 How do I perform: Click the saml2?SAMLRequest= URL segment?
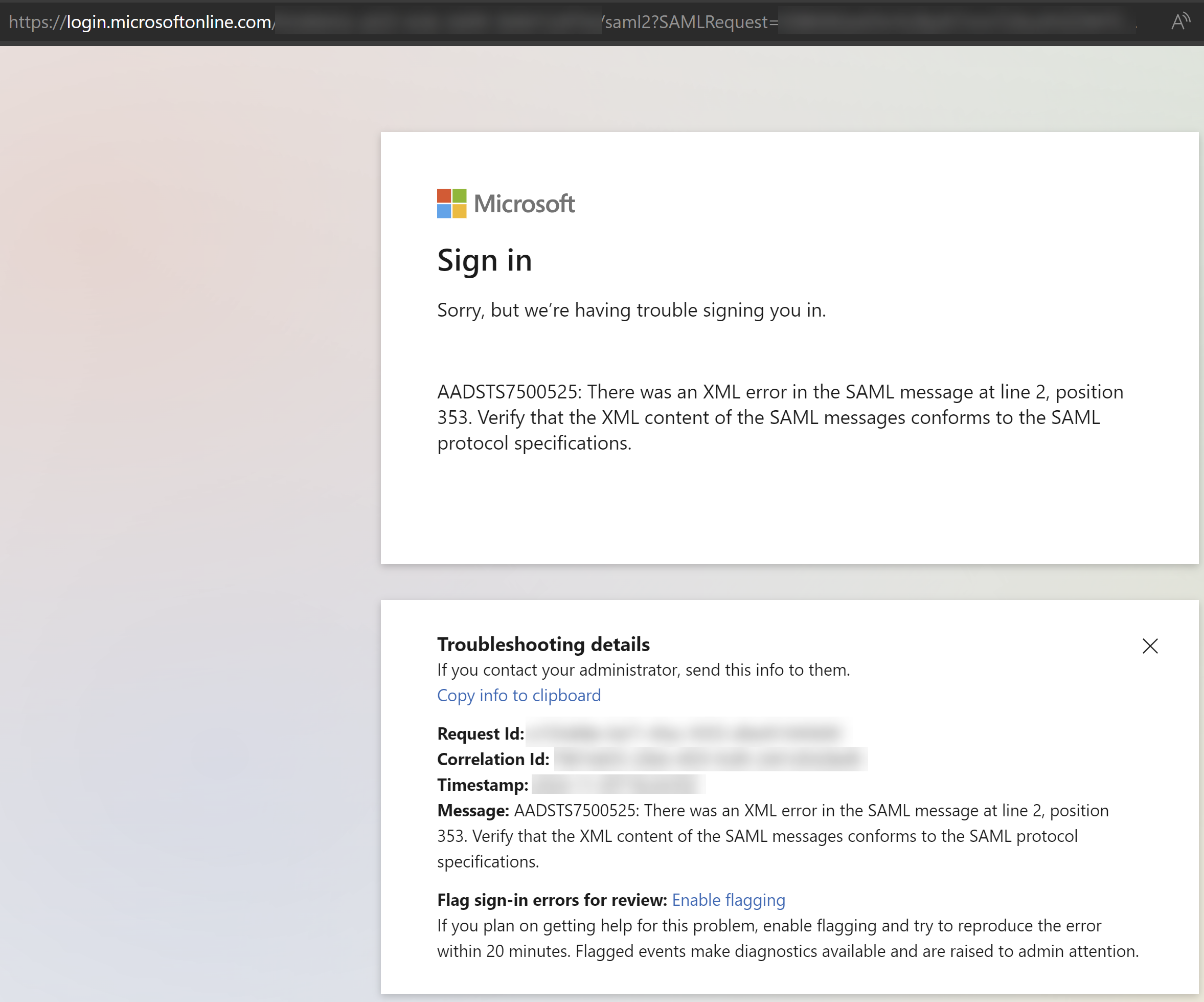click(x=691, y=22)
